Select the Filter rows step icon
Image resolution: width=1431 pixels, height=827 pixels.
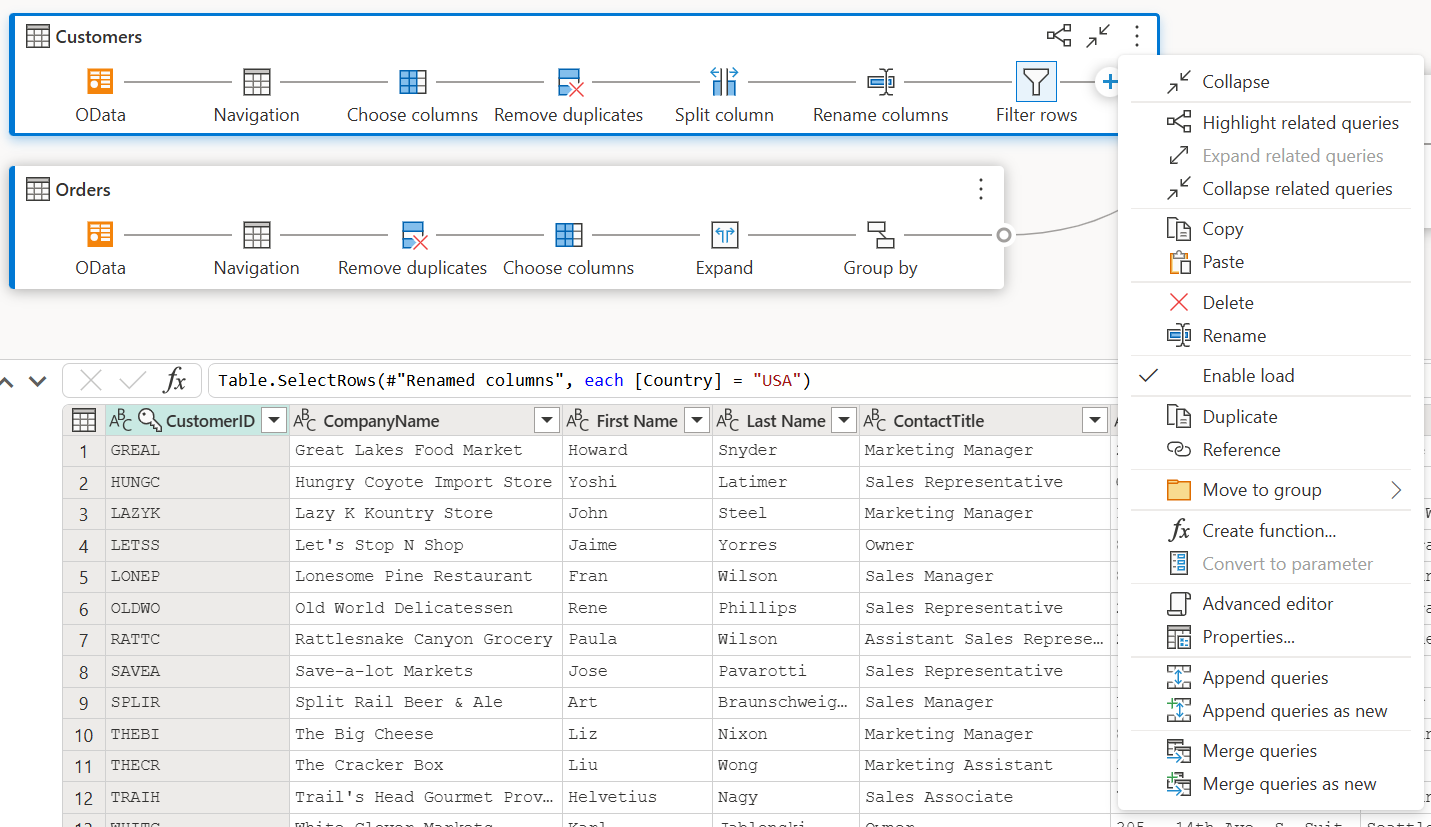[1036, 82]
